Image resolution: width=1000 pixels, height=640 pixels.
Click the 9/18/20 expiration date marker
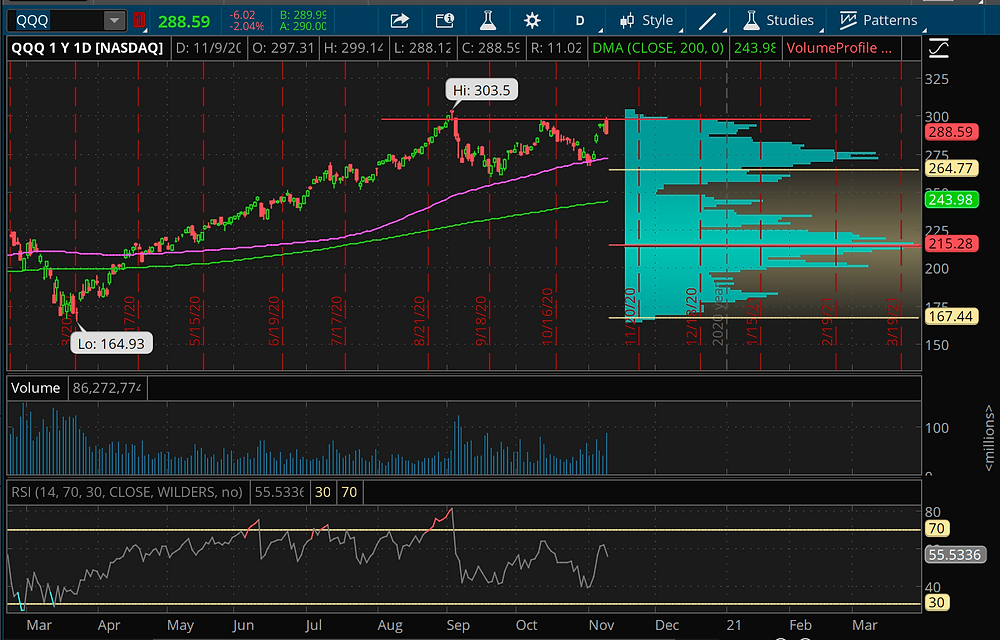pos(481,321)
